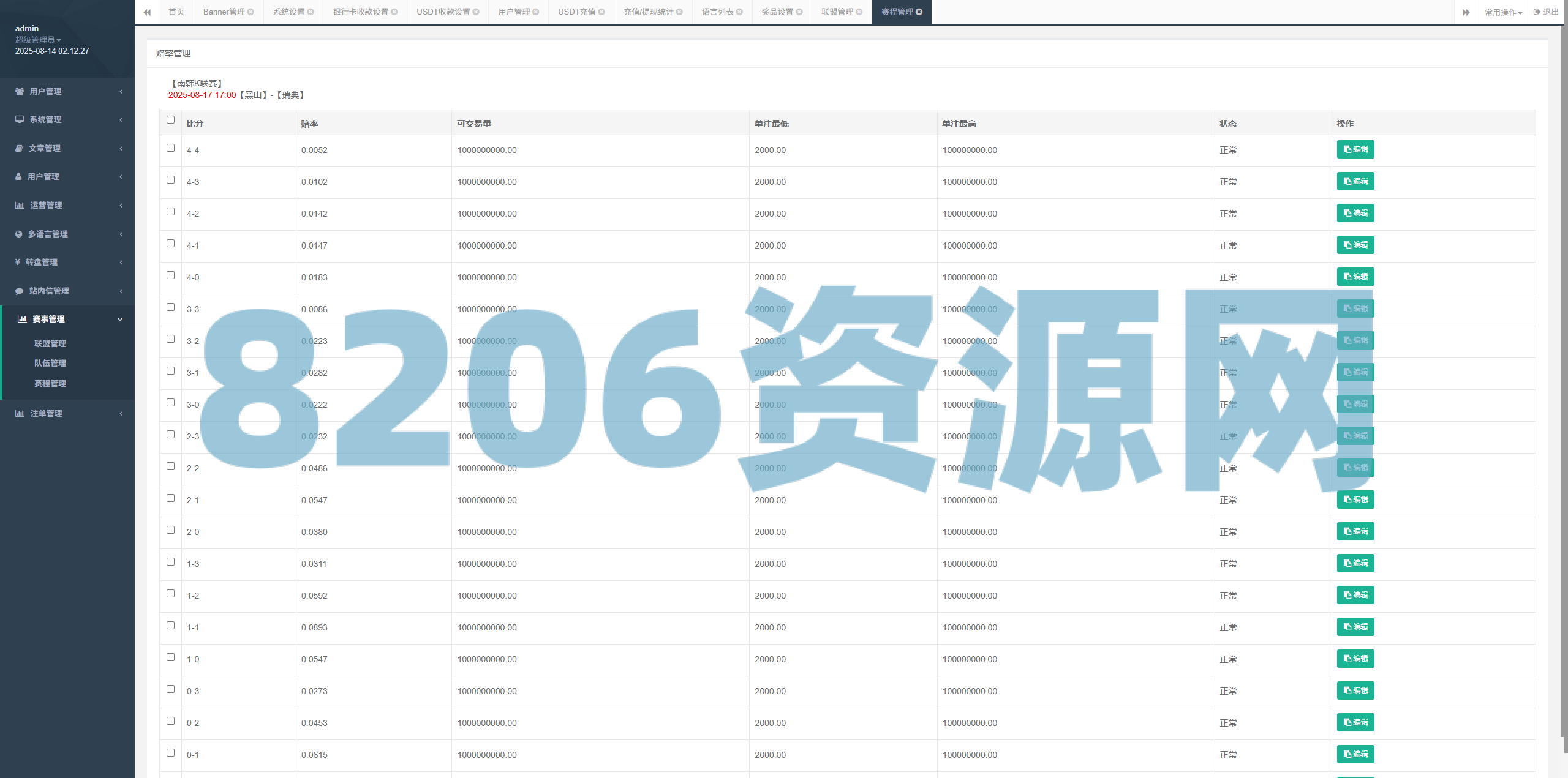
Task: Open 站内信管理 via chat bubble icon
Action: pos(18,291)
